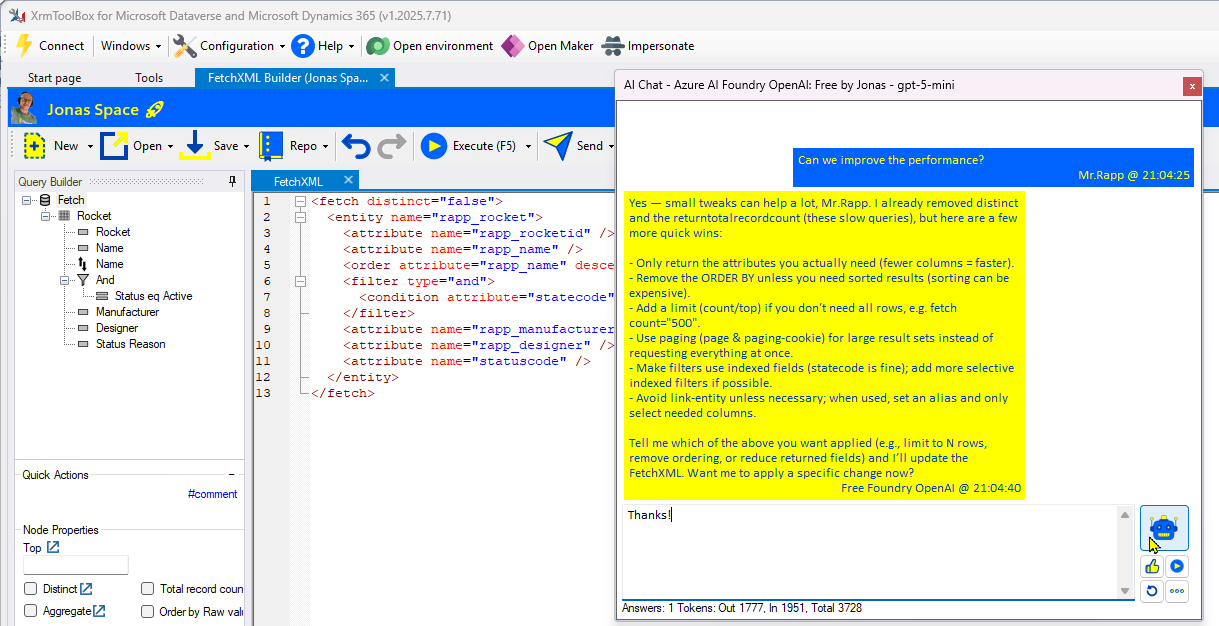The height and width of the screenshot is (626, 1219).
Task: Click the Top value input field
Action: pyautogui.click(x=76, y=565)
